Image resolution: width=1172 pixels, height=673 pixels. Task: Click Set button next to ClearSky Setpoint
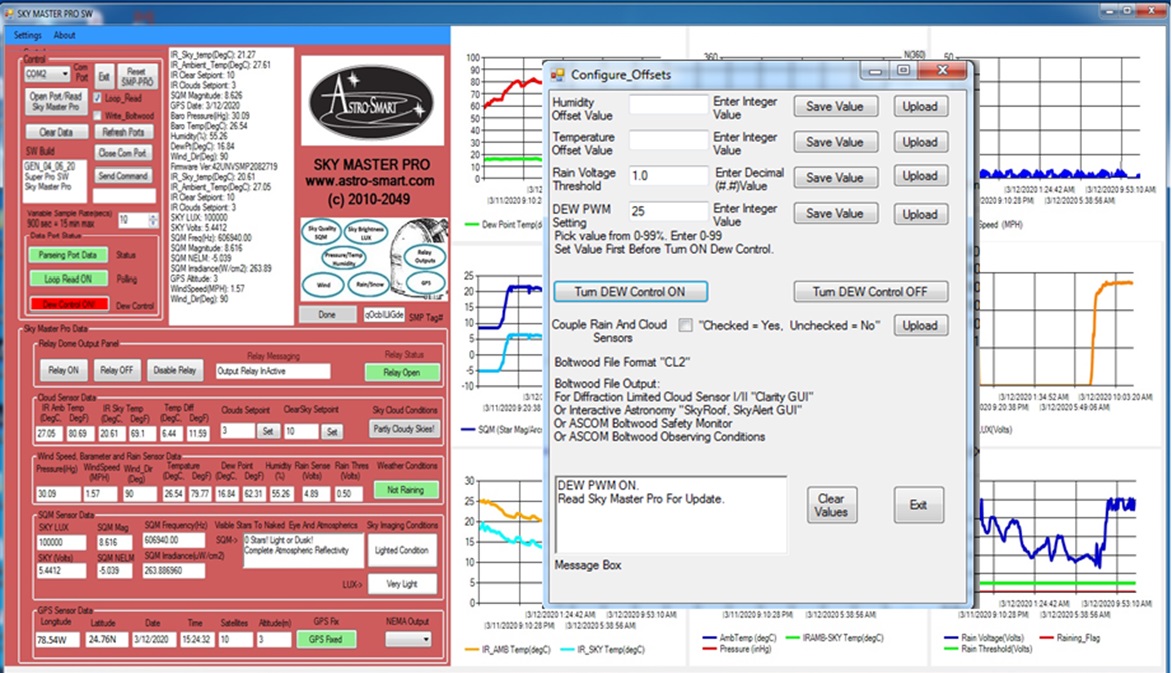pos(332,431)
